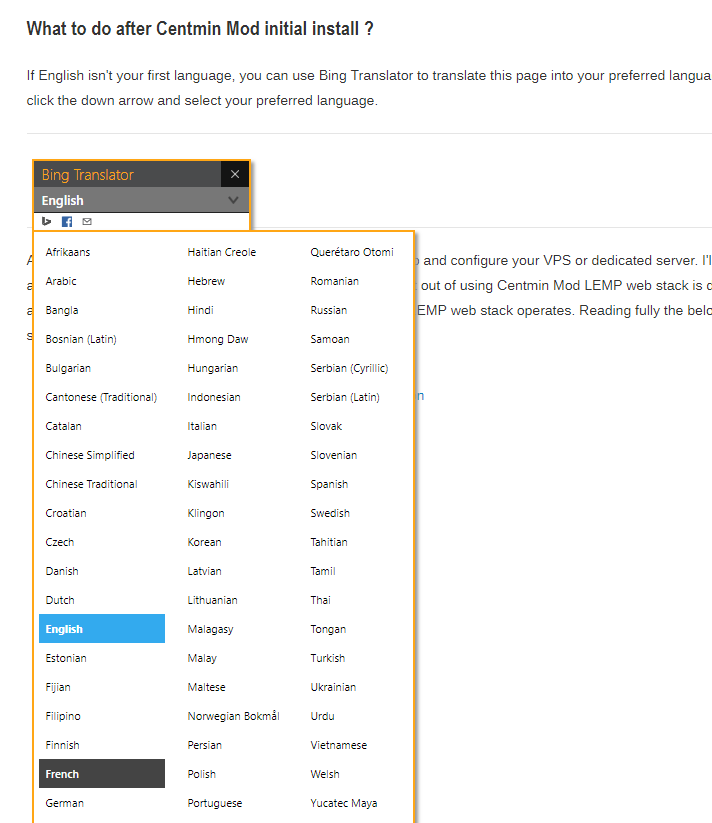Choose Arabic in the language list
The image size is (712, 823).
(x=61, y=281)
